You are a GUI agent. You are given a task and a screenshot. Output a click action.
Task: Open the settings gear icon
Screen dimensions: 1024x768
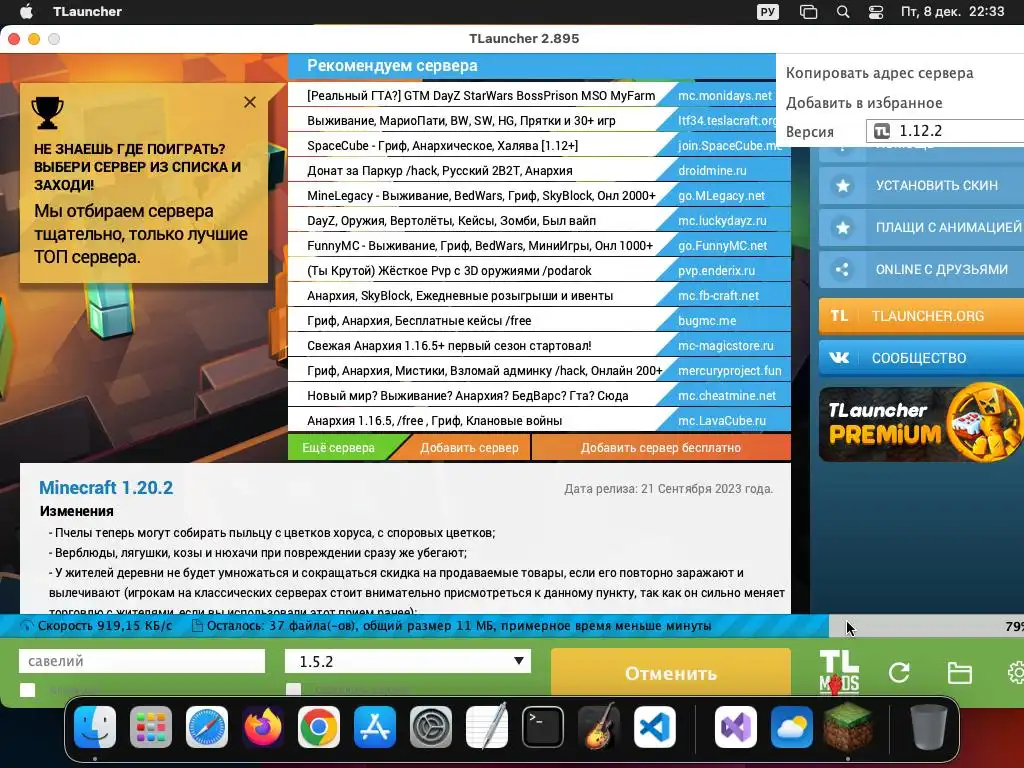point(1016,673)
